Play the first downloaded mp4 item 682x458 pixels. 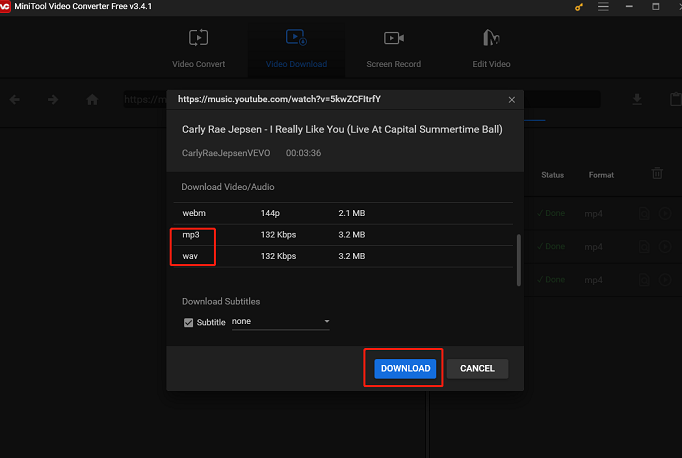click(x=665, y=214)
